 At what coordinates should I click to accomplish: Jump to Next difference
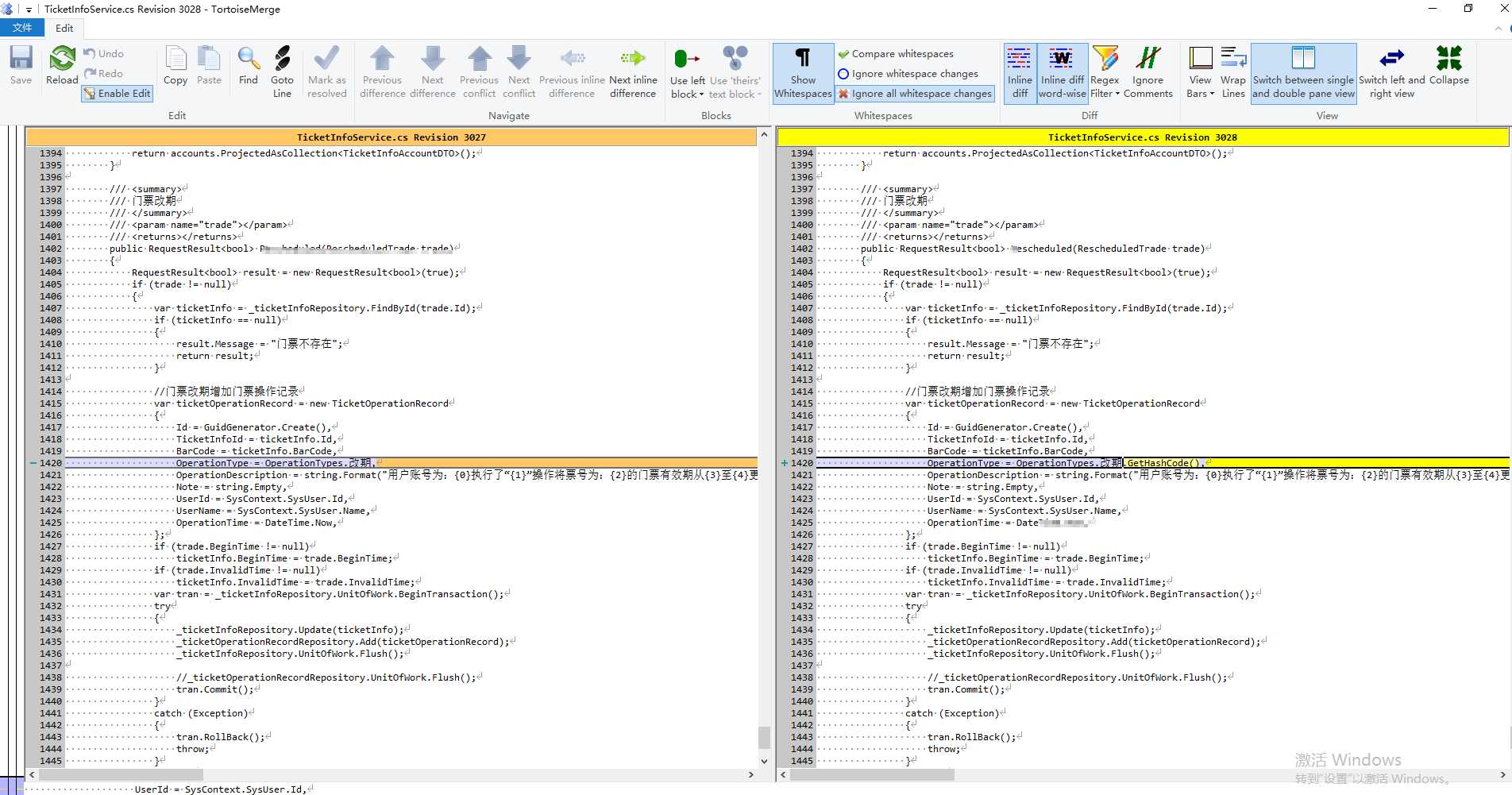coord(433,71)
